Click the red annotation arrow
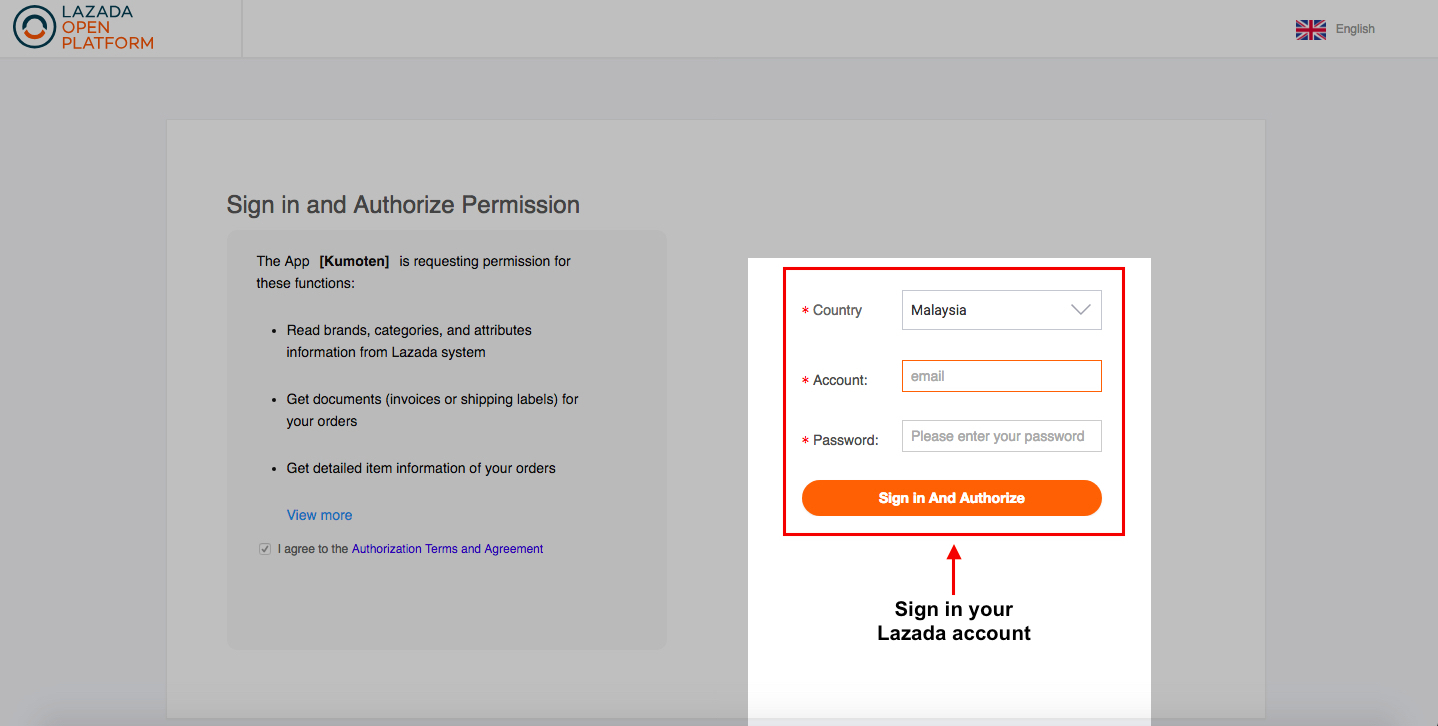Viewport: 1438px width, 726px height. pyautogui.click(x=953, y=569)
